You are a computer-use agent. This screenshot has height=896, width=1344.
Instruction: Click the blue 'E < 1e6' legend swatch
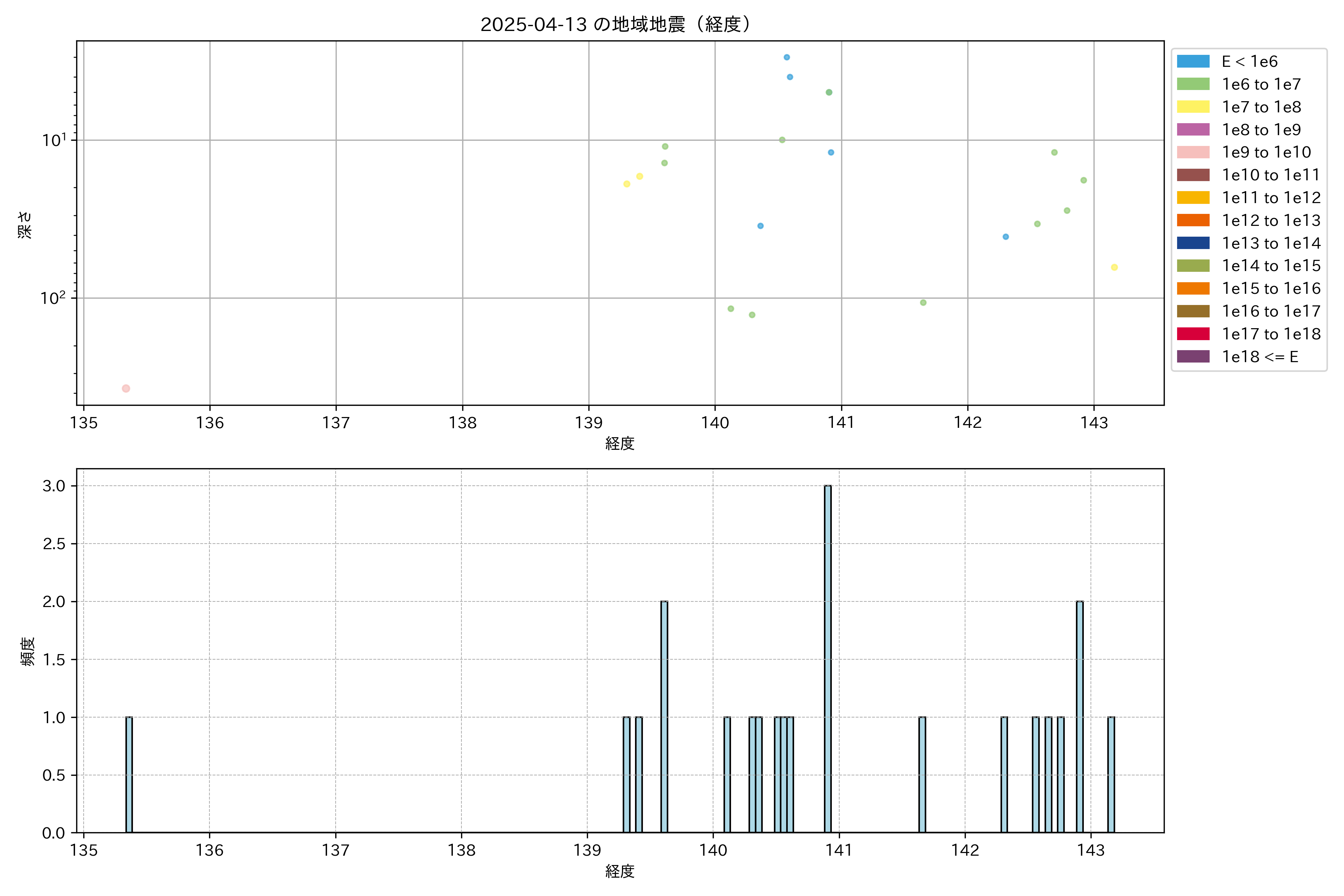pyautogui.click(x=1192, y=61)
